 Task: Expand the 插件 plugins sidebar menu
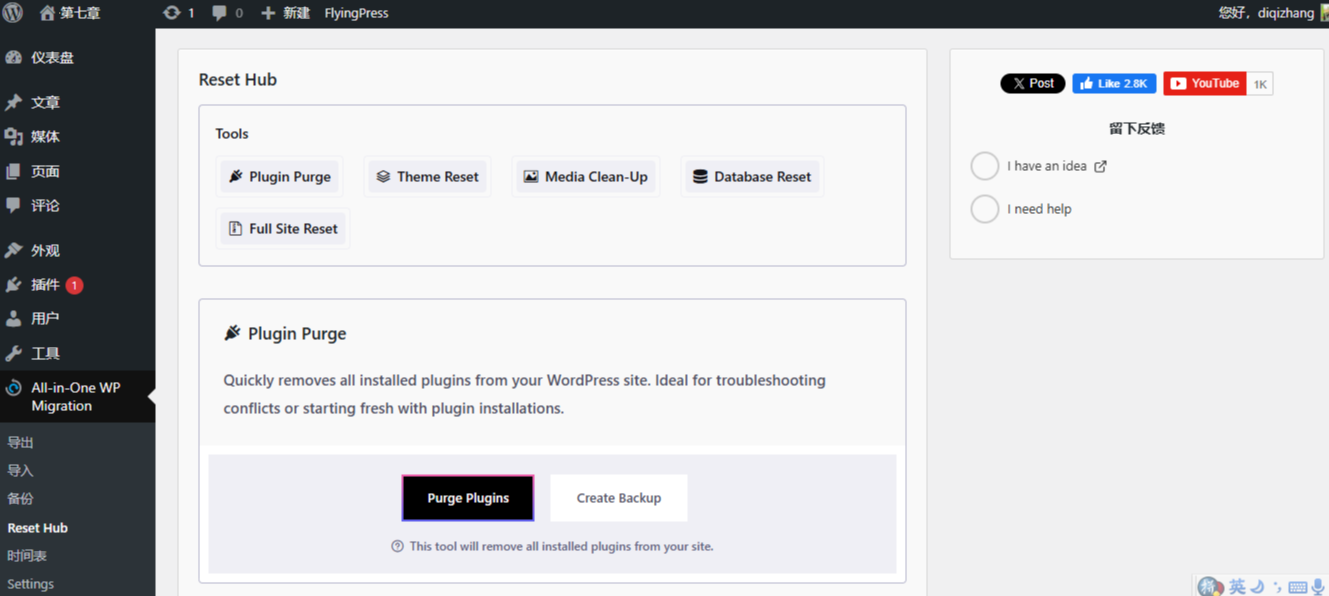(45, 285)
